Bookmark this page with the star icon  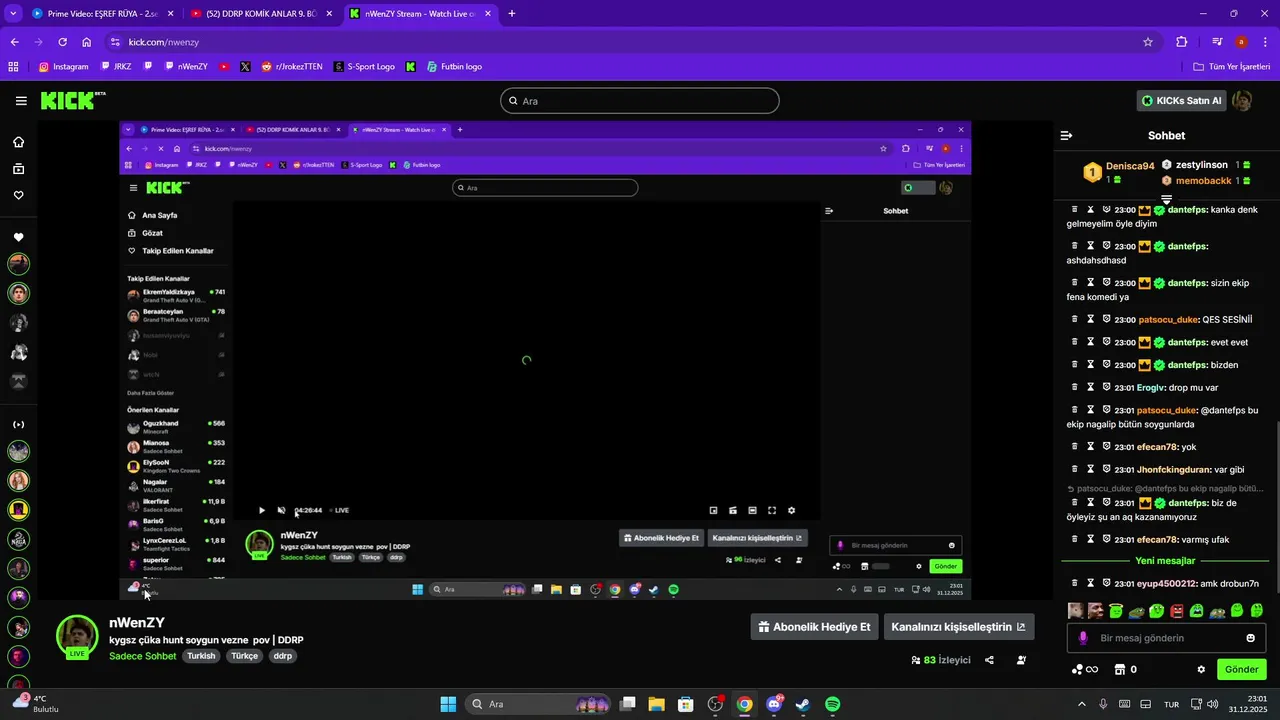coord(1148,42)
